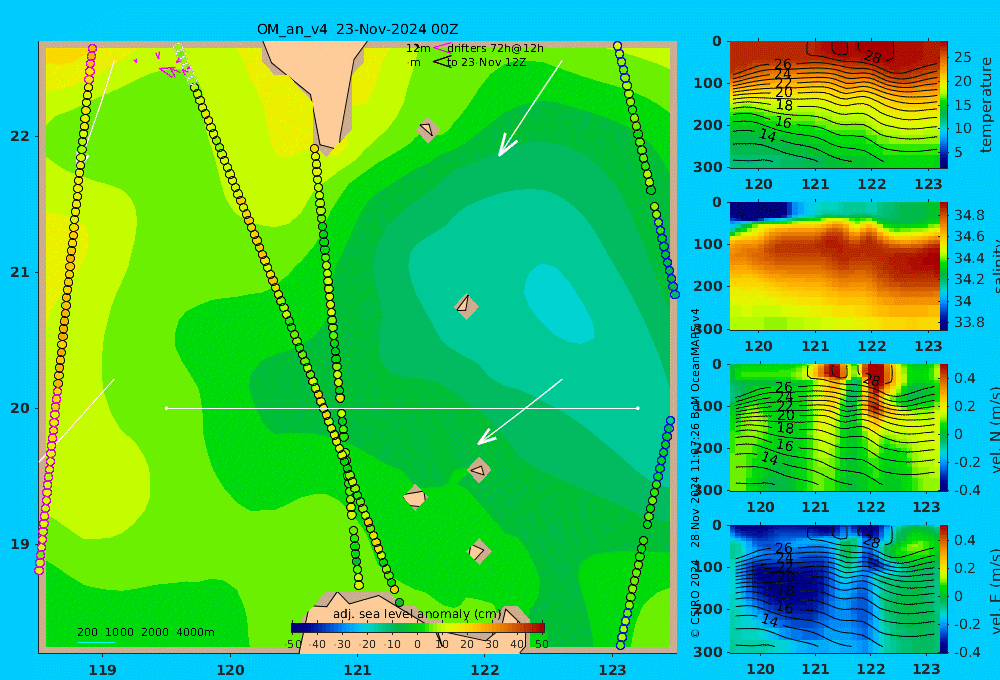Click the salinity cross-section plot
The height and width of the screenshot is (680, 1000).
click(834, 266)
